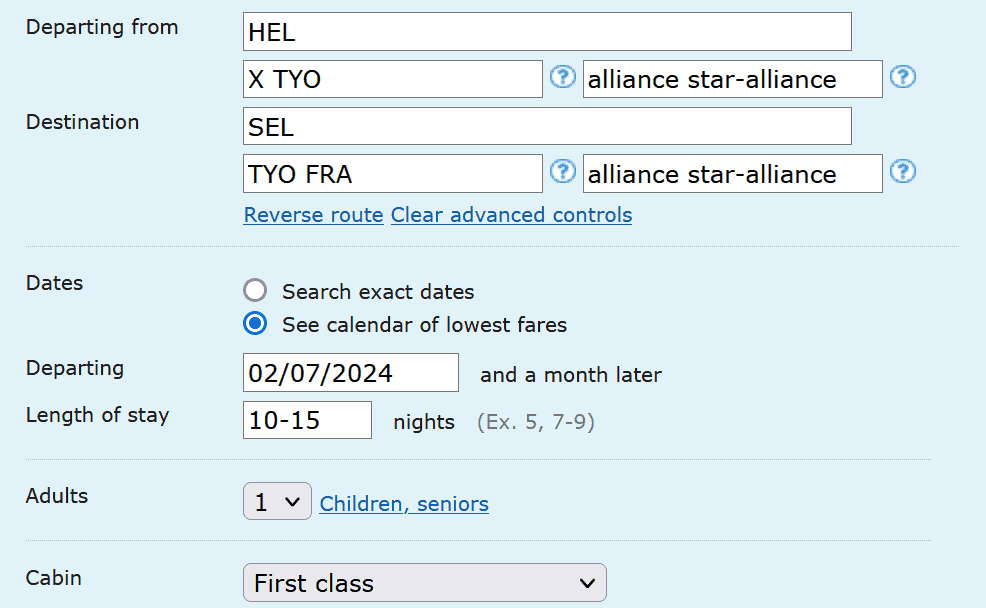Click the X TYO routing codes field
Screen dimensions: 986x608
[x=392, y=79]
